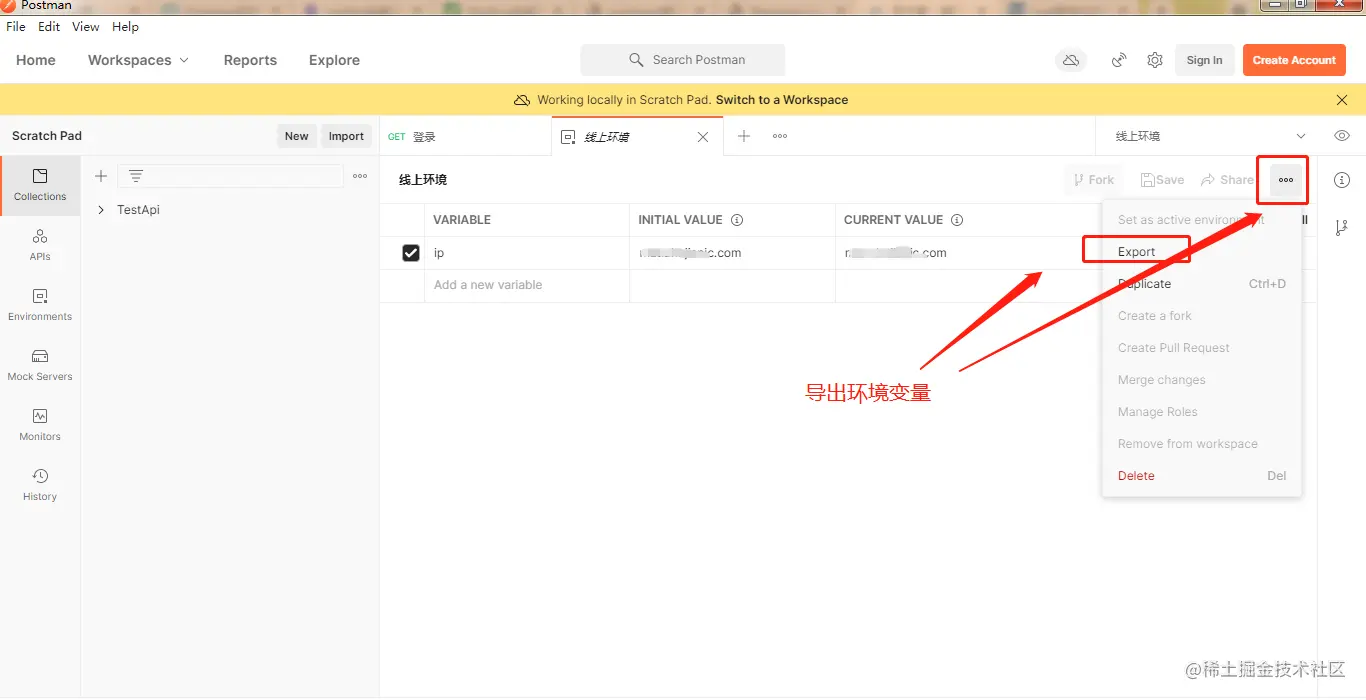The image size is (1366, 700).
Task: Open the Mock Servers sidebar panel
Action: pos(40,365)
